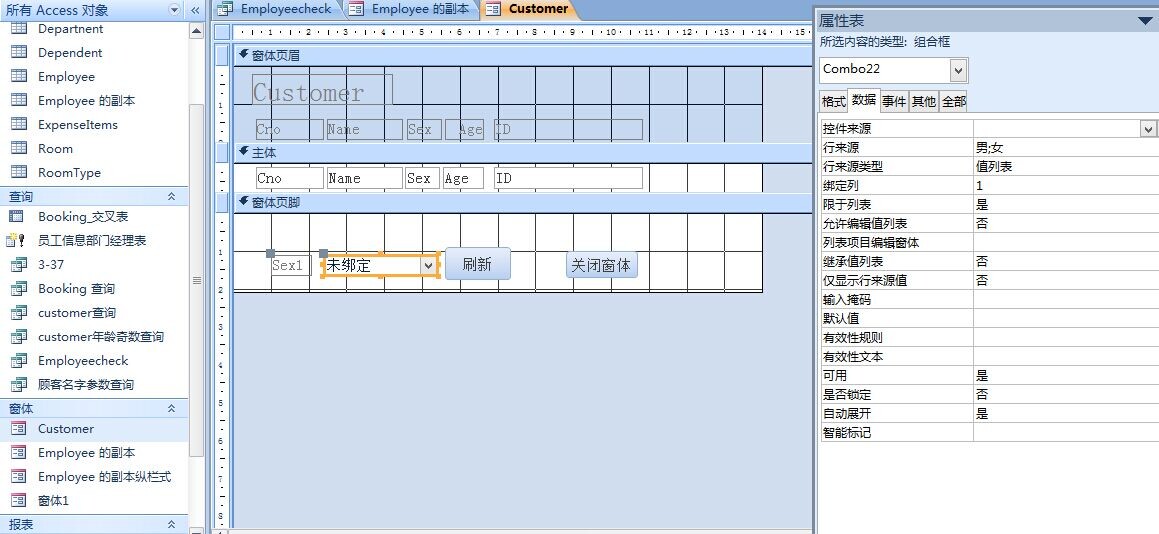1159x534 pixels.
Task: Collapse navigation pane with double-arrow button
Action: pyautogui.click(x=196, y=10)
